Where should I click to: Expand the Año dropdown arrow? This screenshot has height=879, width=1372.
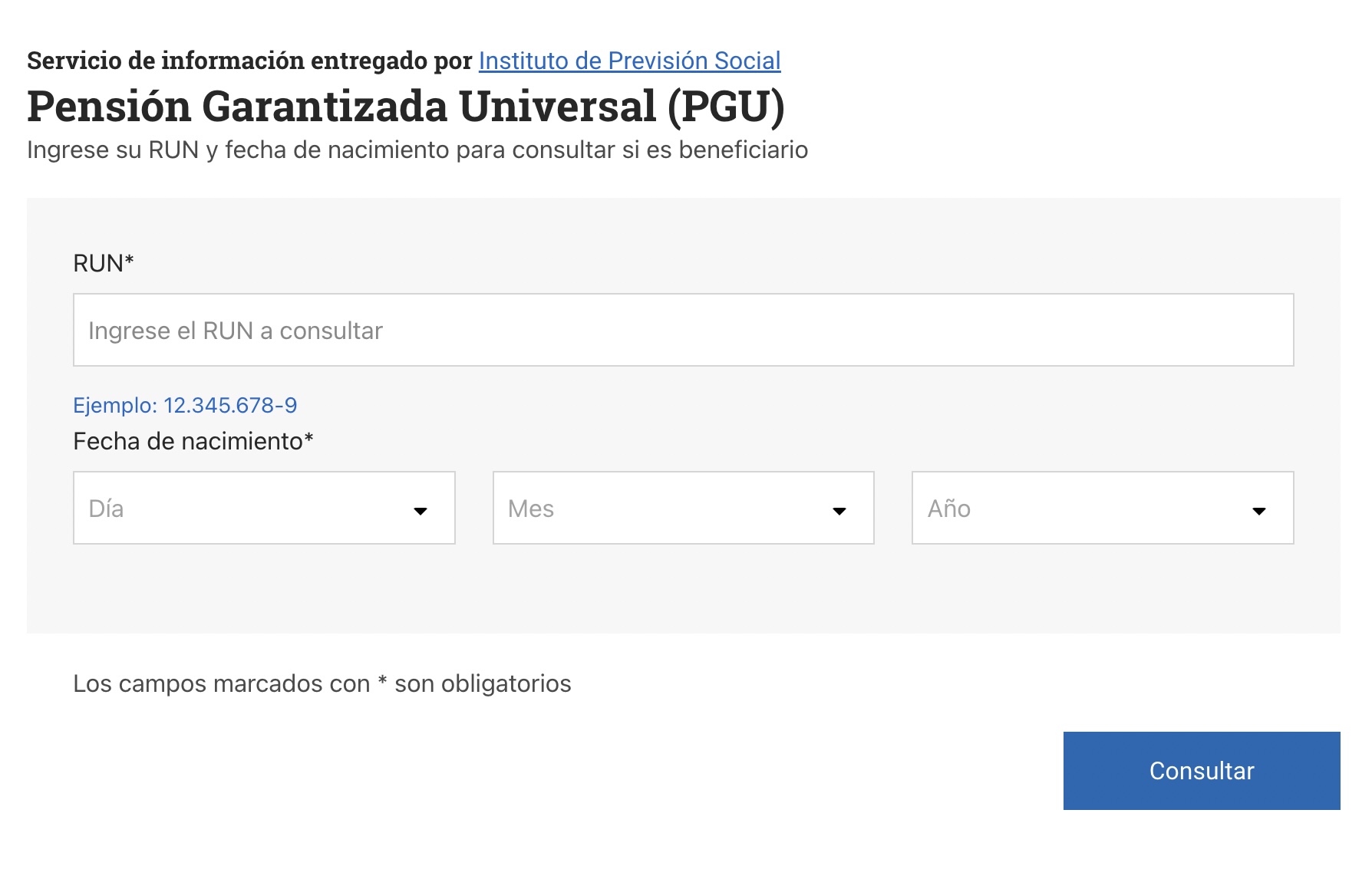[x=1259, y=511]
